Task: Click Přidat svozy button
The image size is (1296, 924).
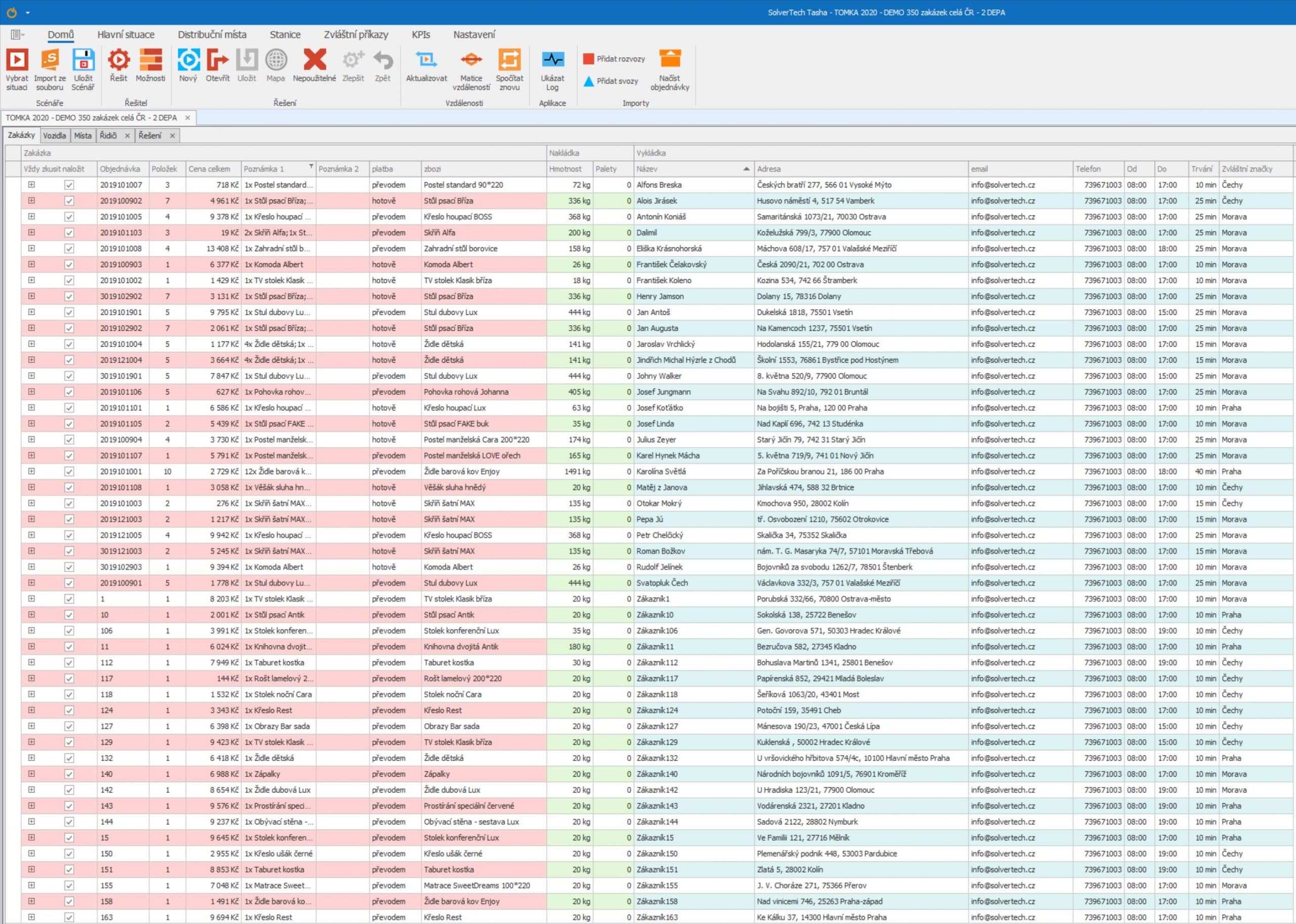Action: tap(611, 81)
